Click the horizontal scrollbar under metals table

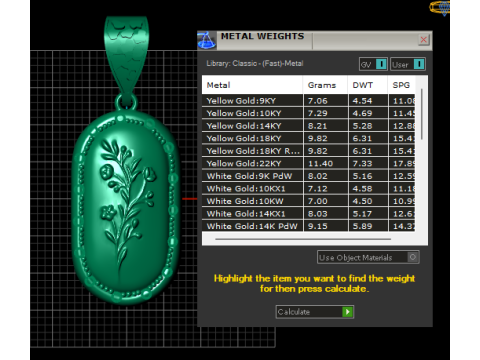click(303, 239)
